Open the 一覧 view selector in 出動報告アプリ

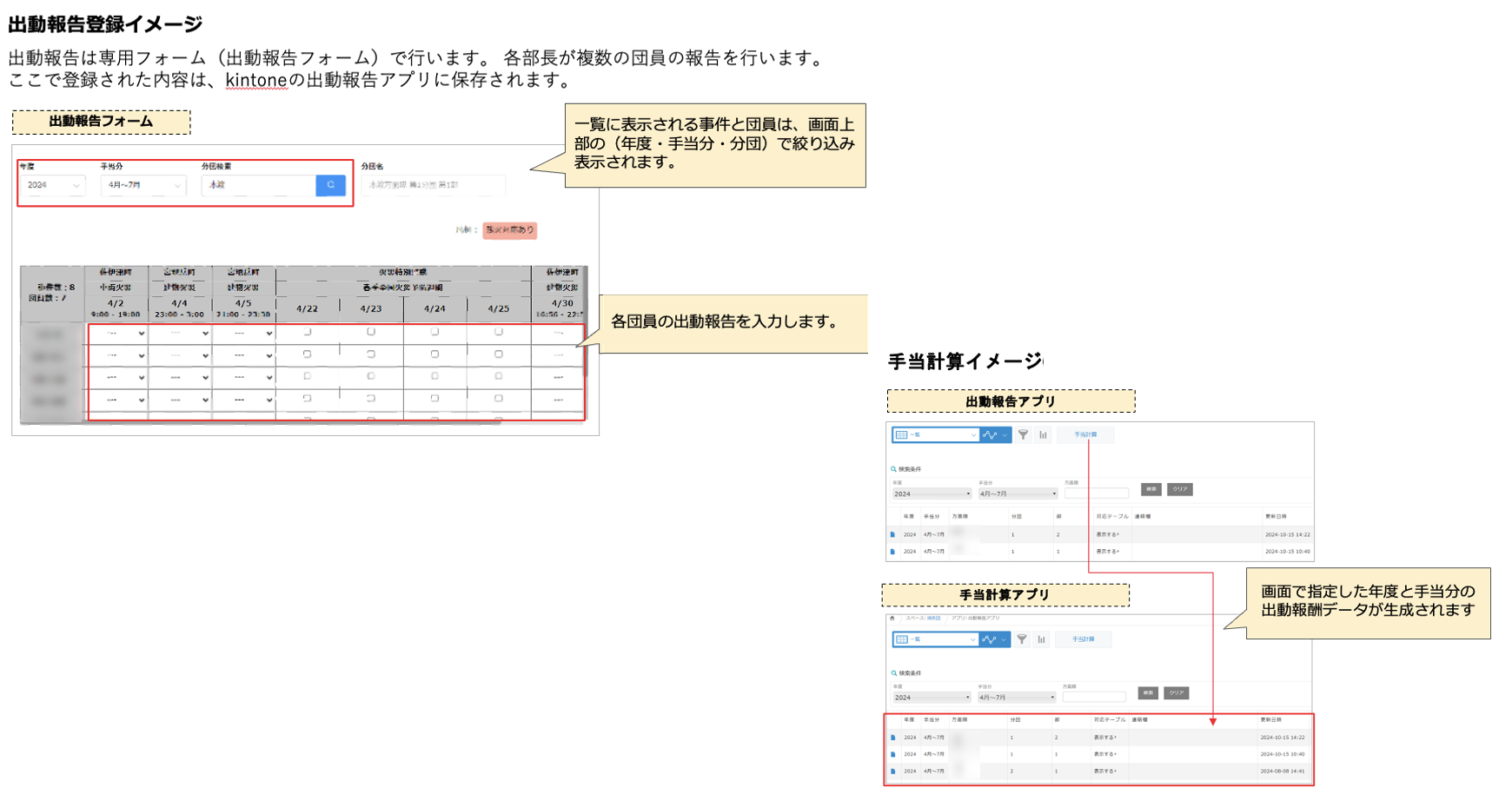[936, 435]
